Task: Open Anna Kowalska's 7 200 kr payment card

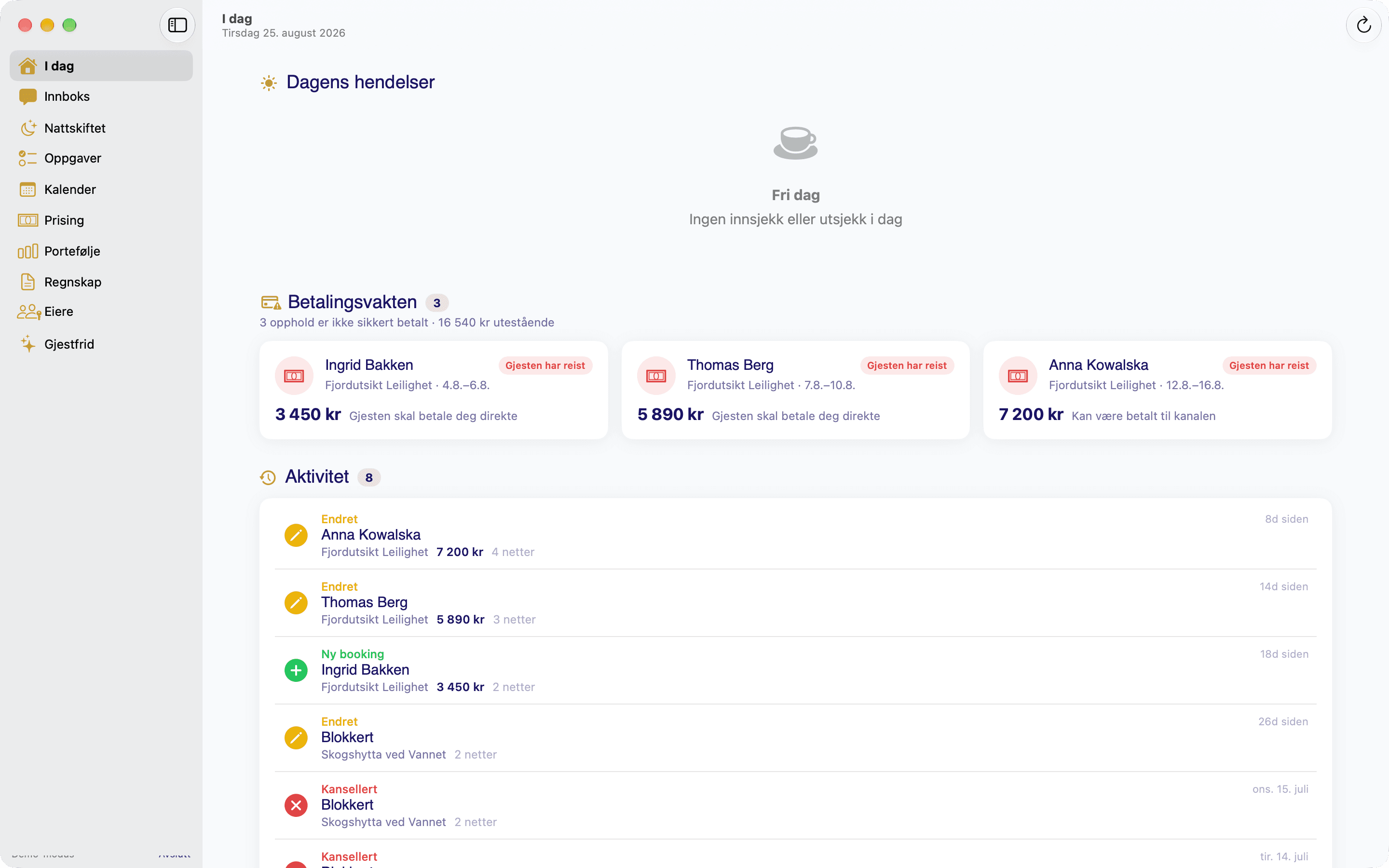Action: click(x=1157, y=391)
